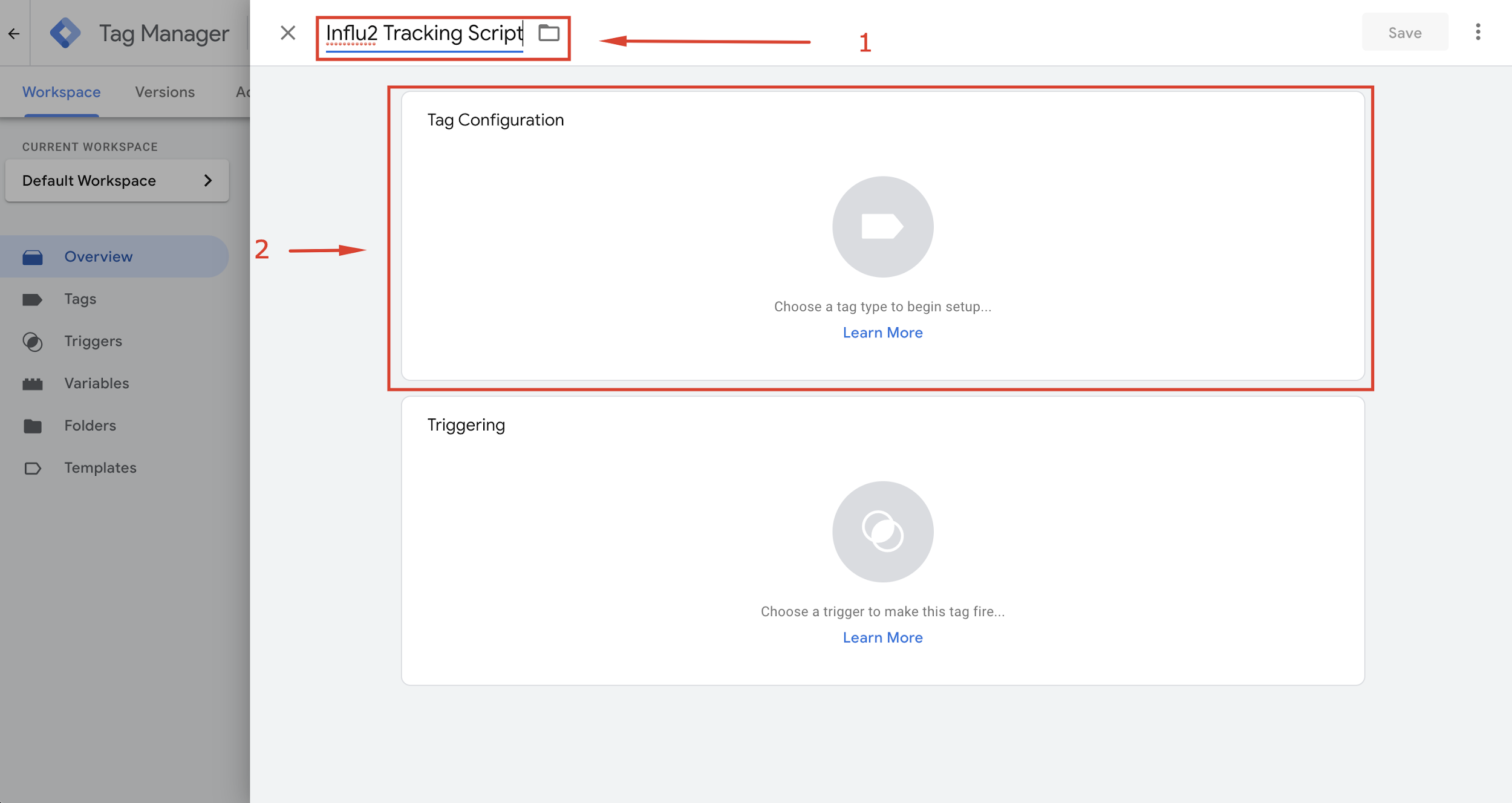The height and width of the screenshot is (803, 1512).
Task: Select Templates in the sidebar
Action: [x=100, y=468]
